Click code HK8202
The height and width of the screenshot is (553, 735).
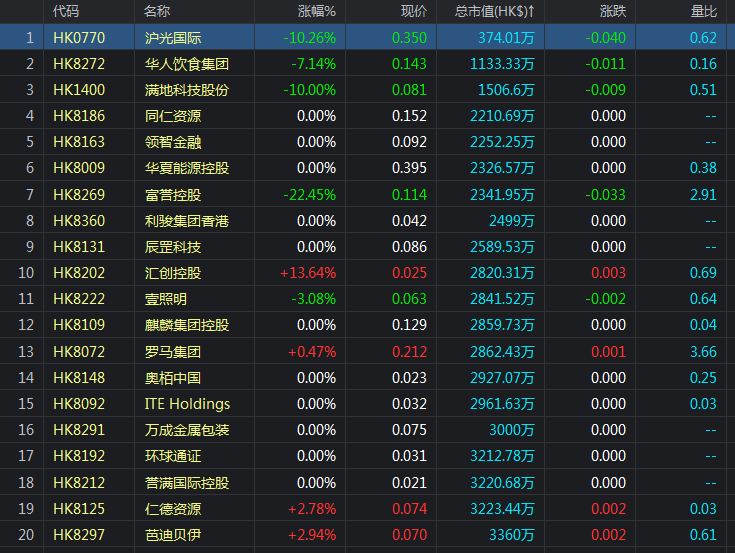click(79, 273)
